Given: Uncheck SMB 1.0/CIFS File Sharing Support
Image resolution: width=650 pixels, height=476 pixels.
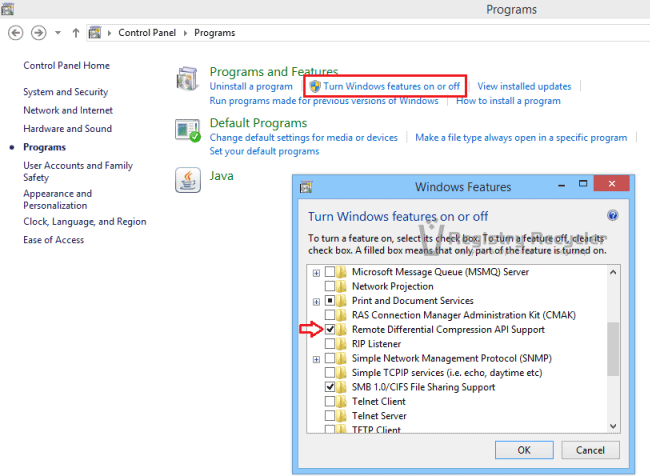Looking at the screenshot, I should tap(330, 387).
